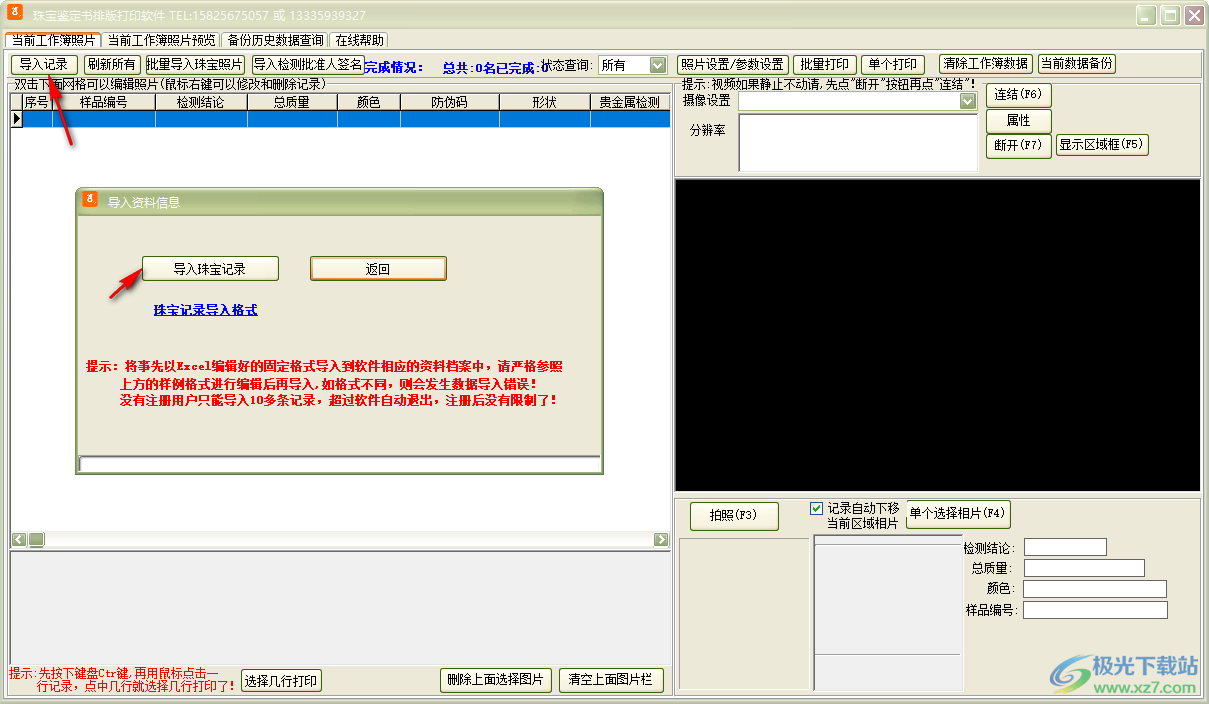The image size is (1209, 704).
Task: Click 显示区域框(F5) to show region frame
Action: tap(1102, 144)
